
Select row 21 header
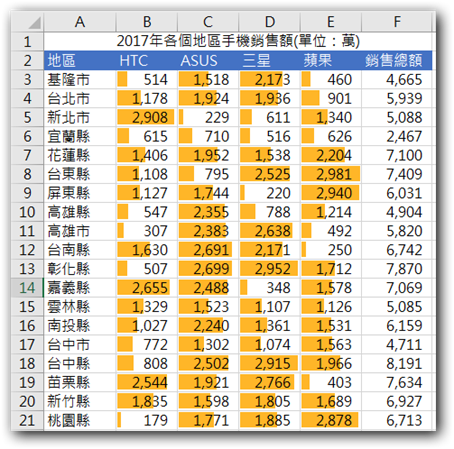pos(27,420)
